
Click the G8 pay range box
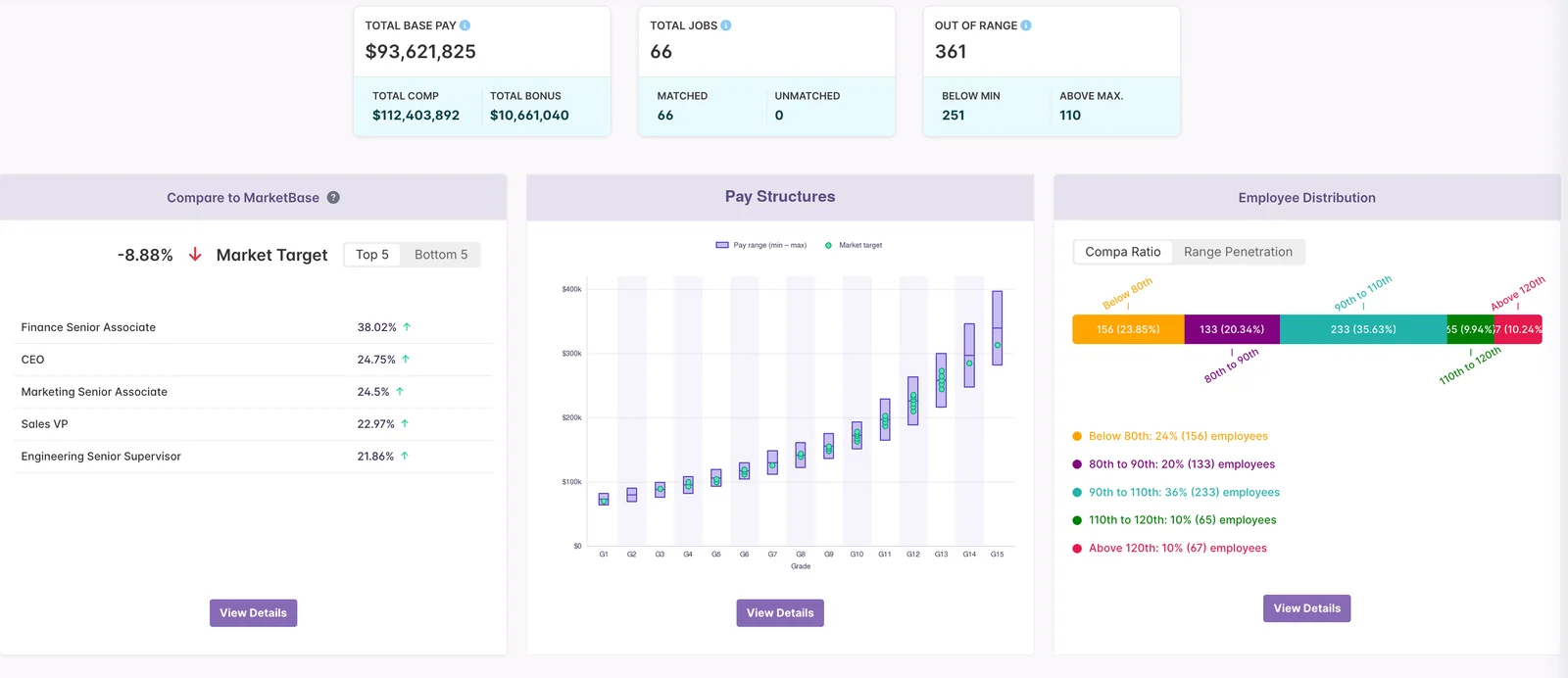pos(801,455)
